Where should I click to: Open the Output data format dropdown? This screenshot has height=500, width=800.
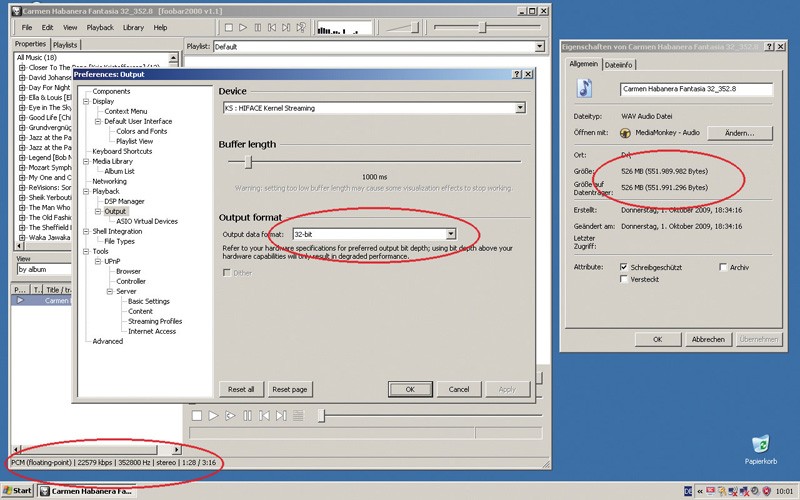point(451,234)
